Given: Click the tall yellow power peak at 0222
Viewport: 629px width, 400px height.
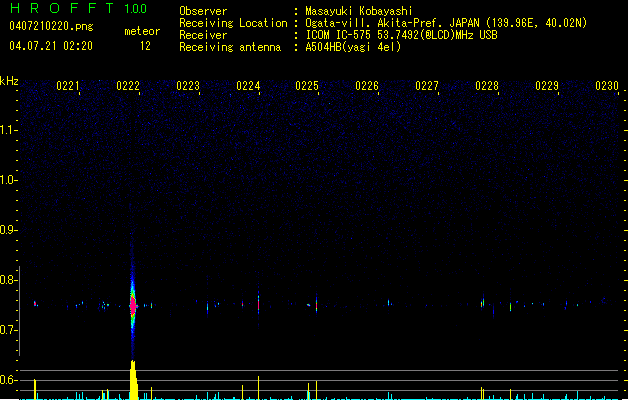Looking at the screenshot, I should (134, 380).
